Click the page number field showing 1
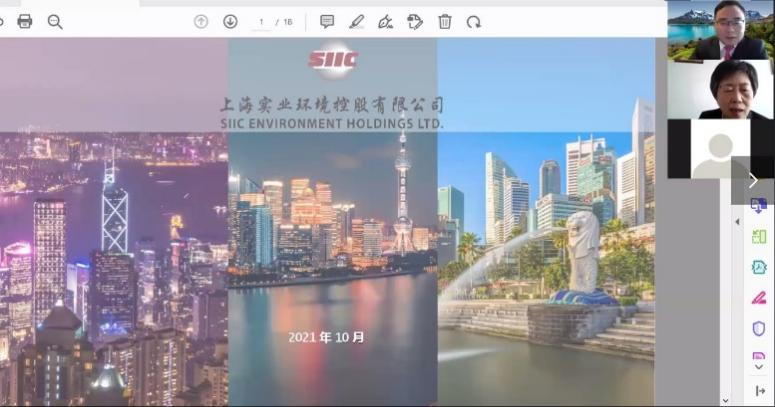 (261, 22)
